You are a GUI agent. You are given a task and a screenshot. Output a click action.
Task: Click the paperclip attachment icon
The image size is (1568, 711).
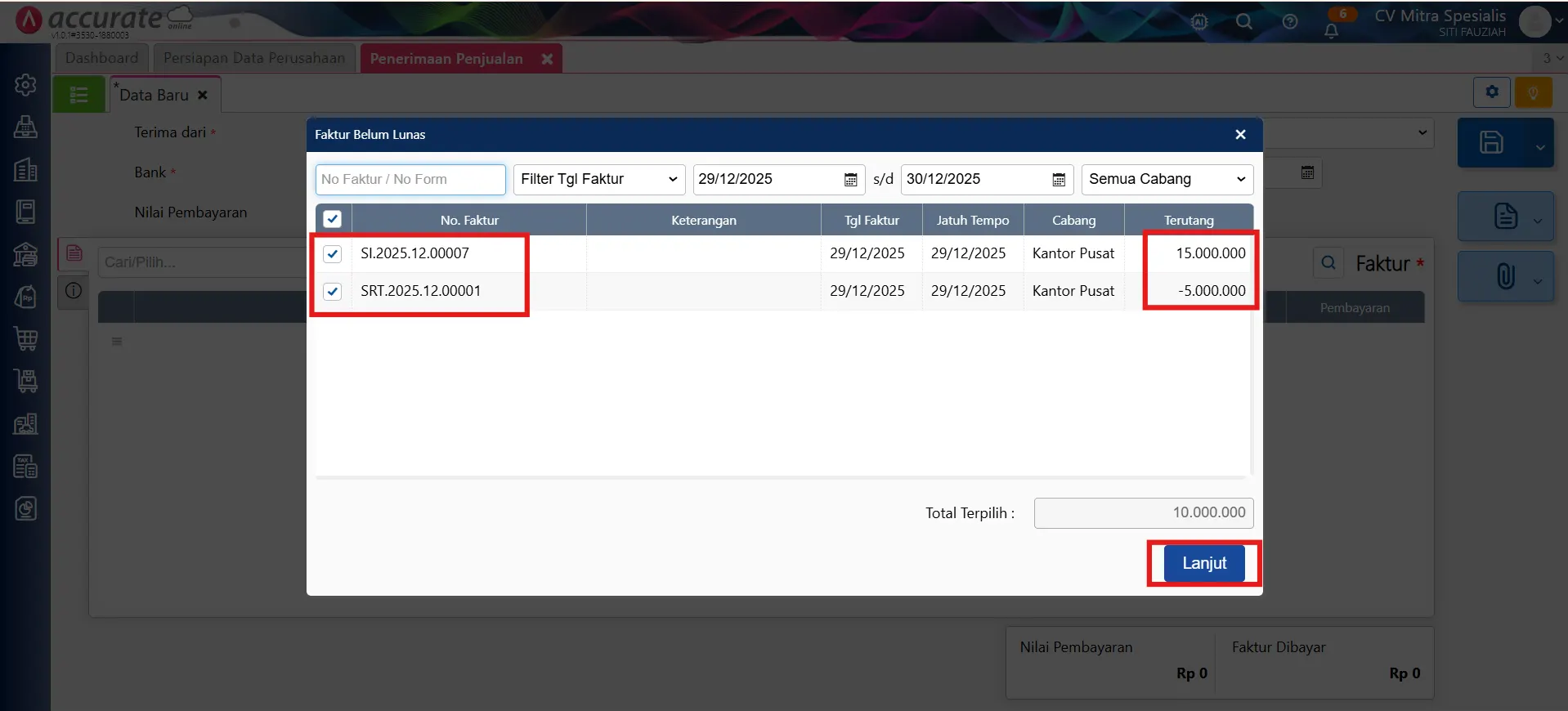pyautogui.click(x=1505, y=276)
